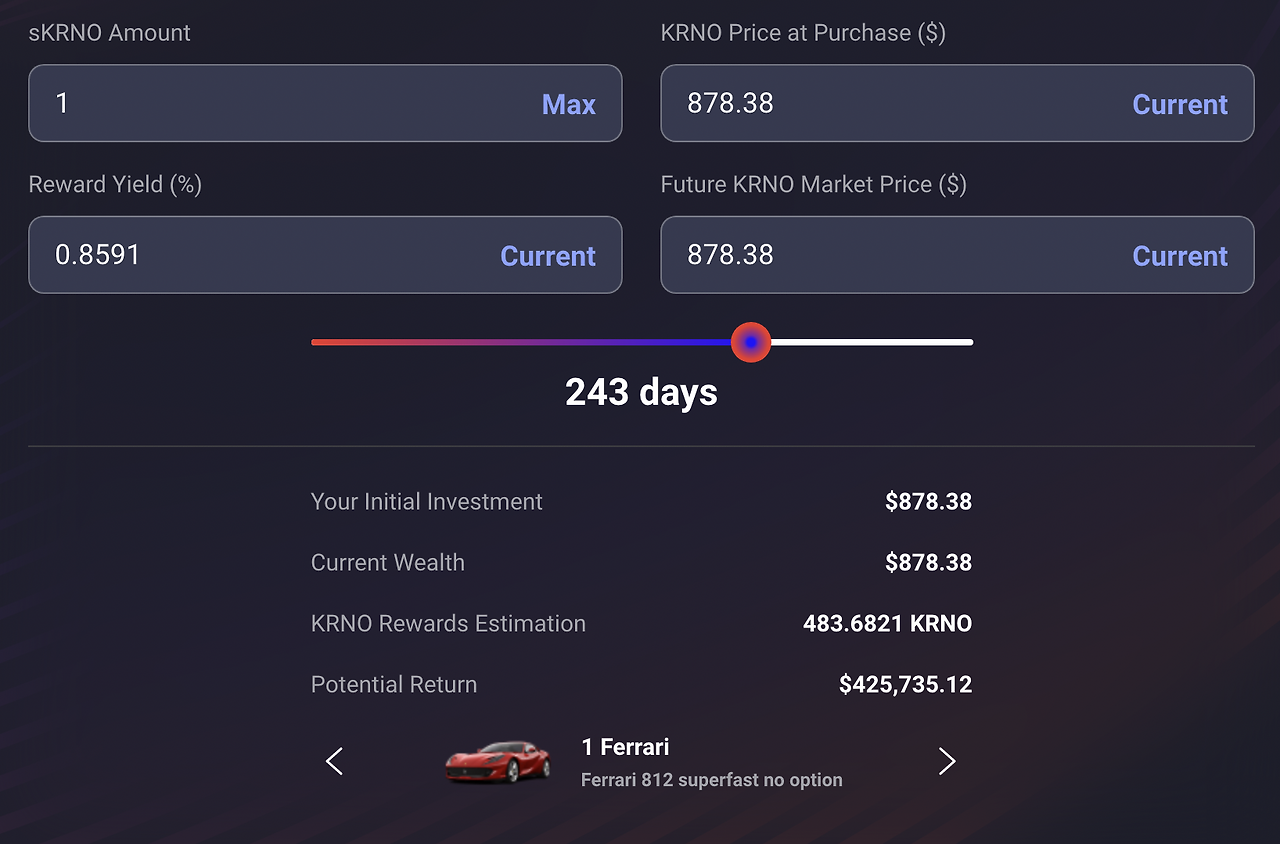1280x844 pixels.
Task: Click the right arrow next to Ferrari
Action: click(x=947, y=762)
